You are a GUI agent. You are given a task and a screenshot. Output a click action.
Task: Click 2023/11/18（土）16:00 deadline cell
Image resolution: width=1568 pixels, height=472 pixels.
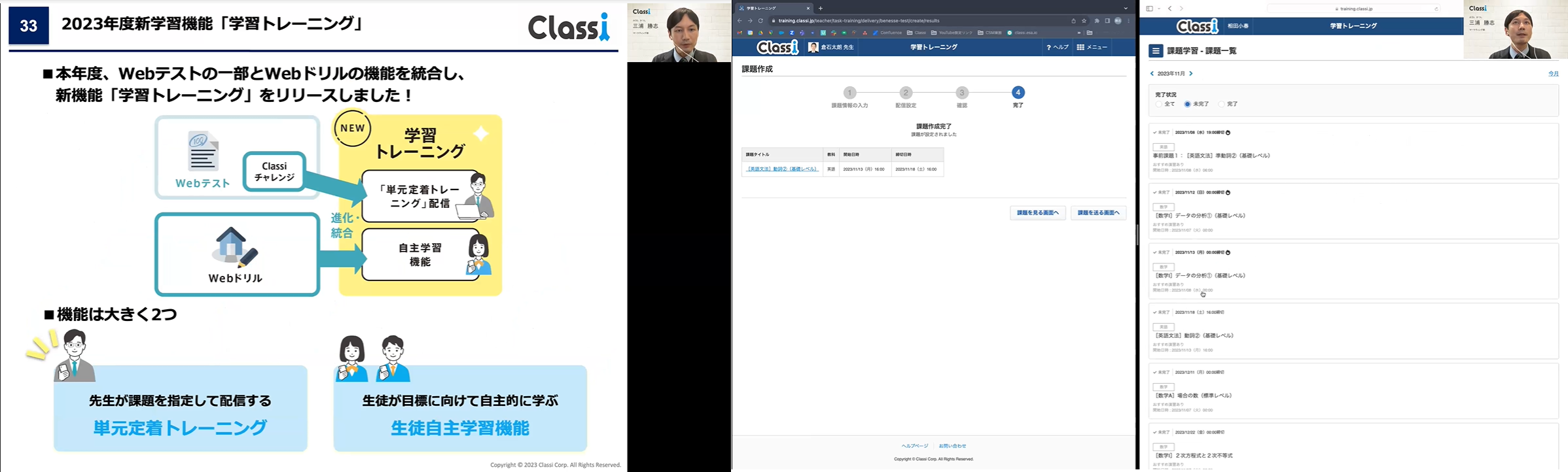point(916,169)
